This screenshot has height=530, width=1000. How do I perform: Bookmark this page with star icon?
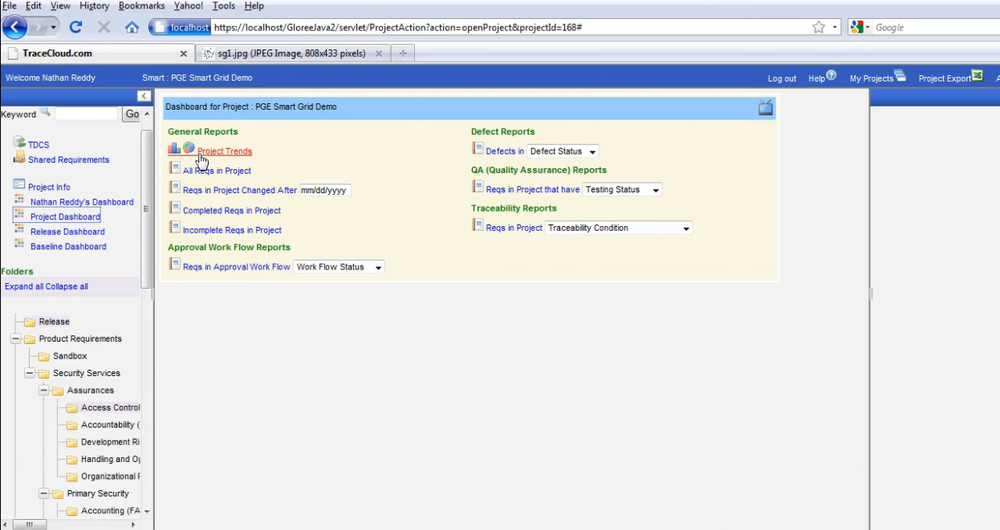coord(819,27)
